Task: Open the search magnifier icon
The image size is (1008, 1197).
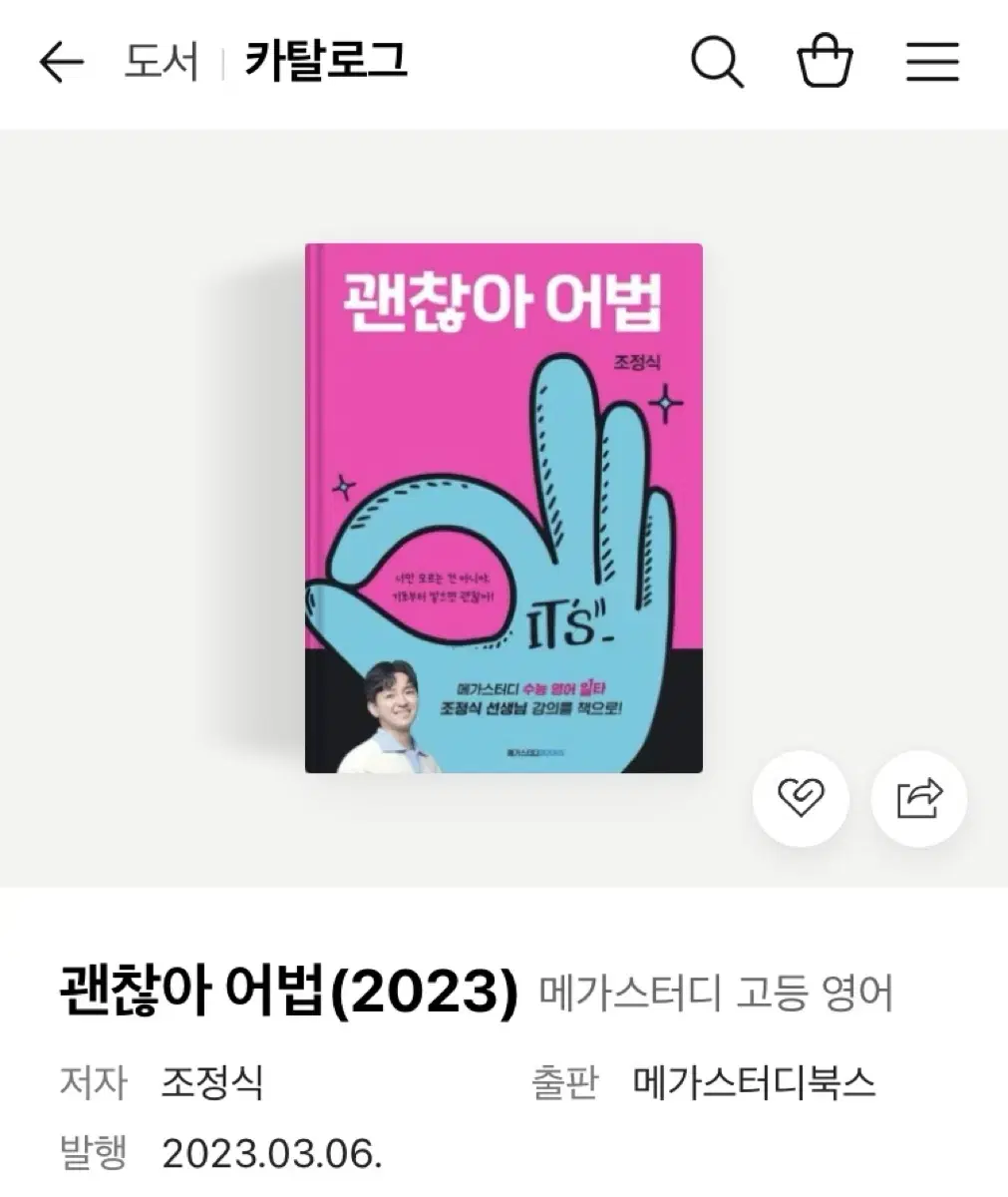Action: [717, 63]
